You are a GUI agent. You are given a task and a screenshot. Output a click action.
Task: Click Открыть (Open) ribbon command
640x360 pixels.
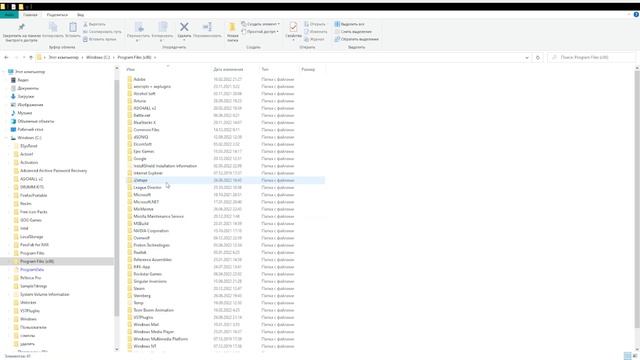(315, 24)
